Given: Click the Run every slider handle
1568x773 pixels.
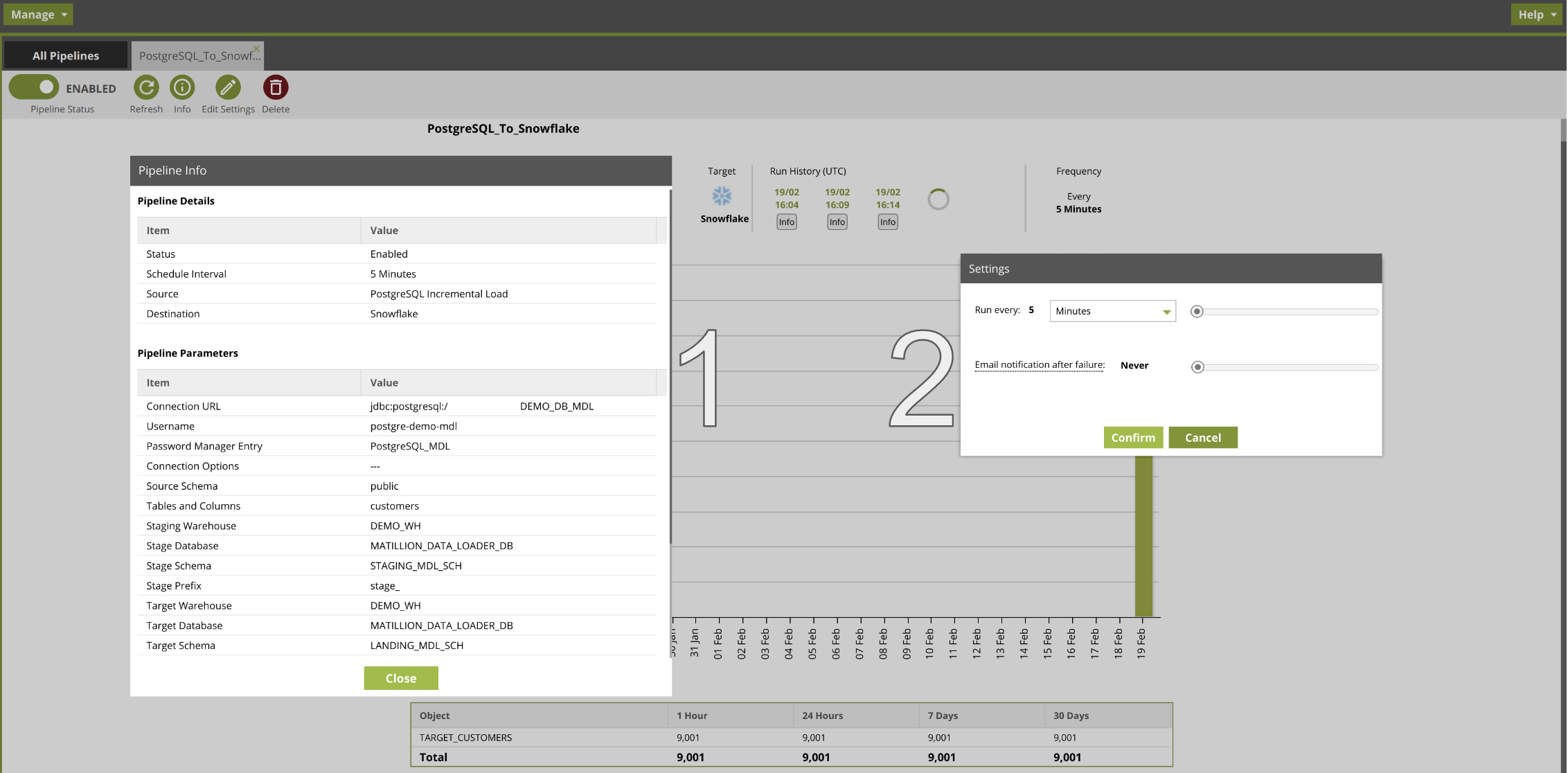Looking at the screenshot, I should 1197,312.
